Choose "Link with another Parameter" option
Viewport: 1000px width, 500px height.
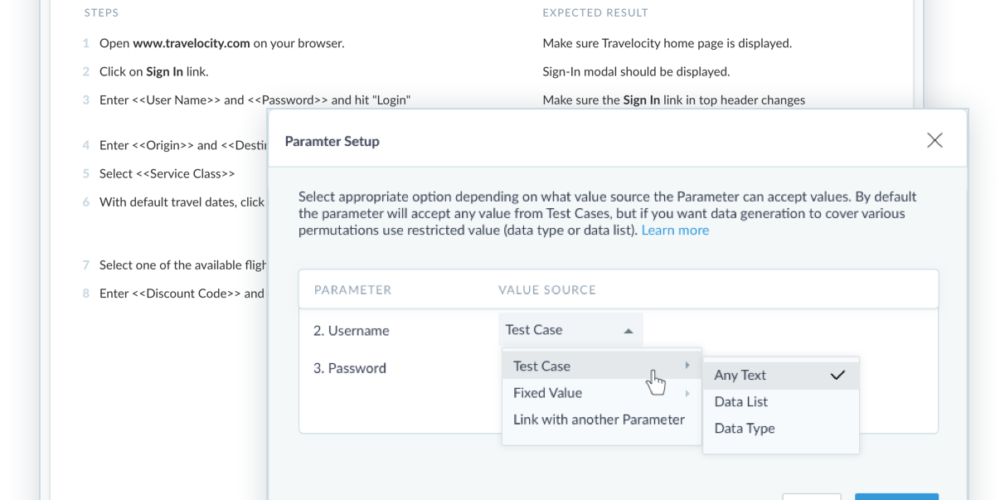pos(599,420)
